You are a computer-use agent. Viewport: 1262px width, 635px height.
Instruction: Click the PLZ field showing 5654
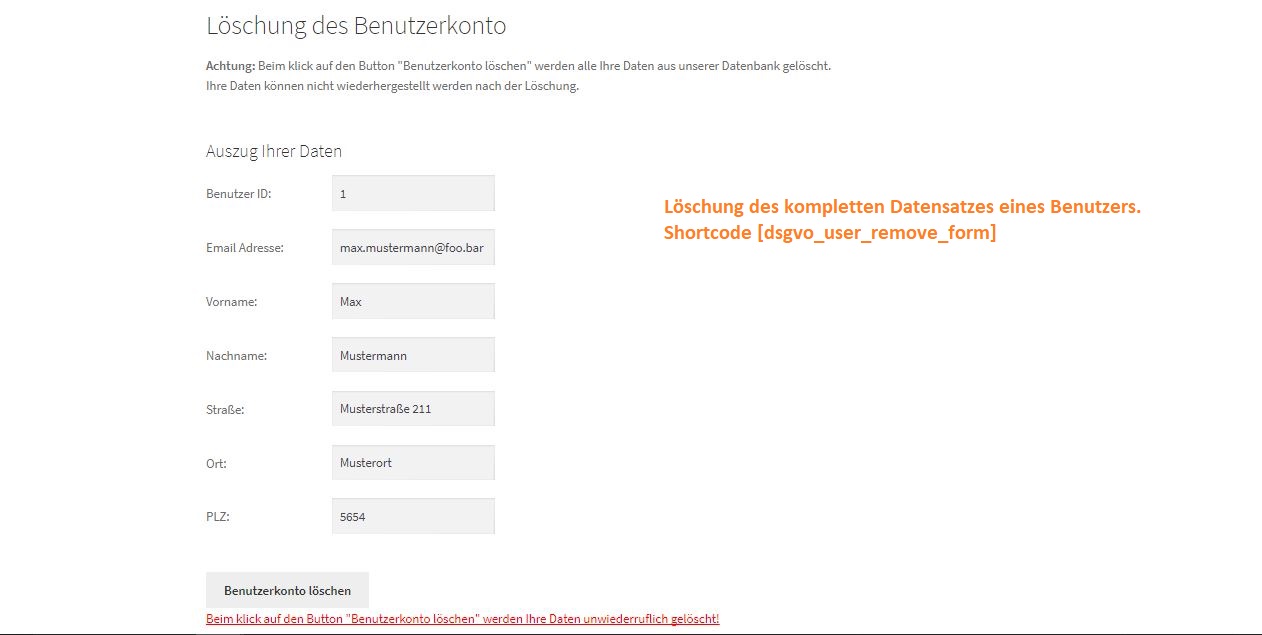coord(413,517)
